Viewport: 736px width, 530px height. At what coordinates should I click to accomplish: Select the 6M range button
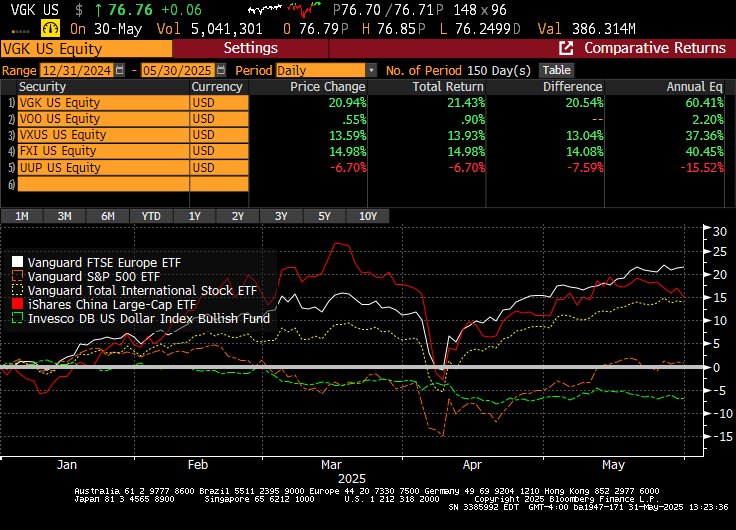108,216
